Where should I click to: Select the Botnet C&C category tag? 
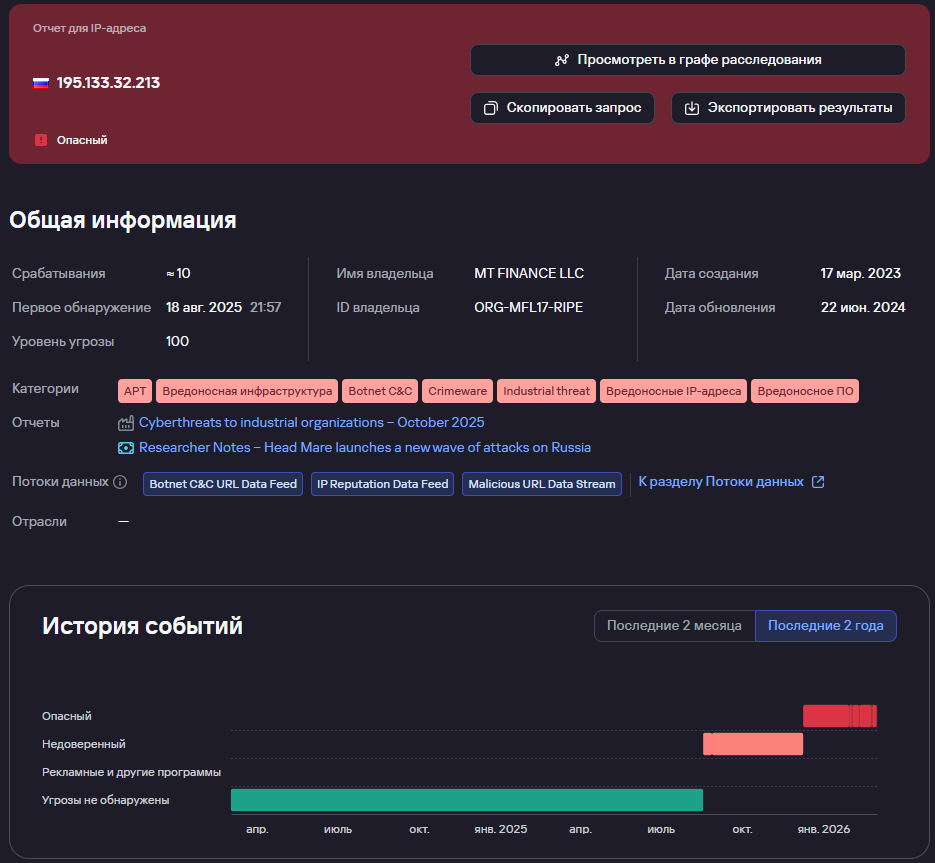[379, 391]
